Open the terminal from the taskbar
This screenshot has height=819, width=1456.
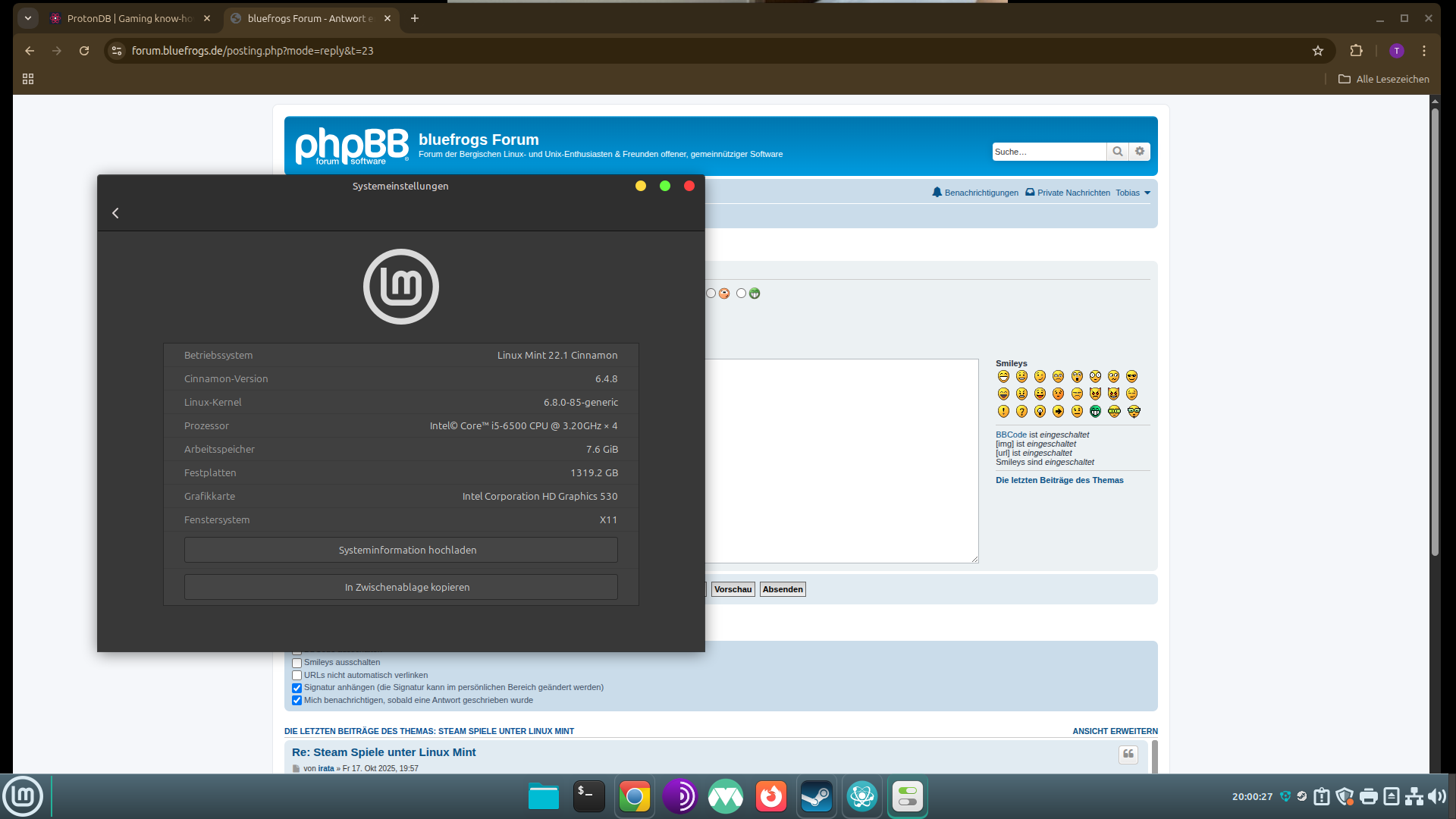(588, 797)
